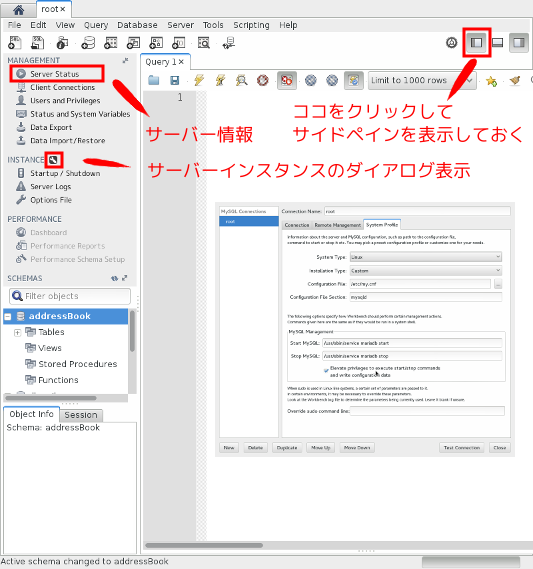The width and height of the screenshot is (533, 569).
Task: Open SQL script file toolbar icon
Action: [38, 43]
